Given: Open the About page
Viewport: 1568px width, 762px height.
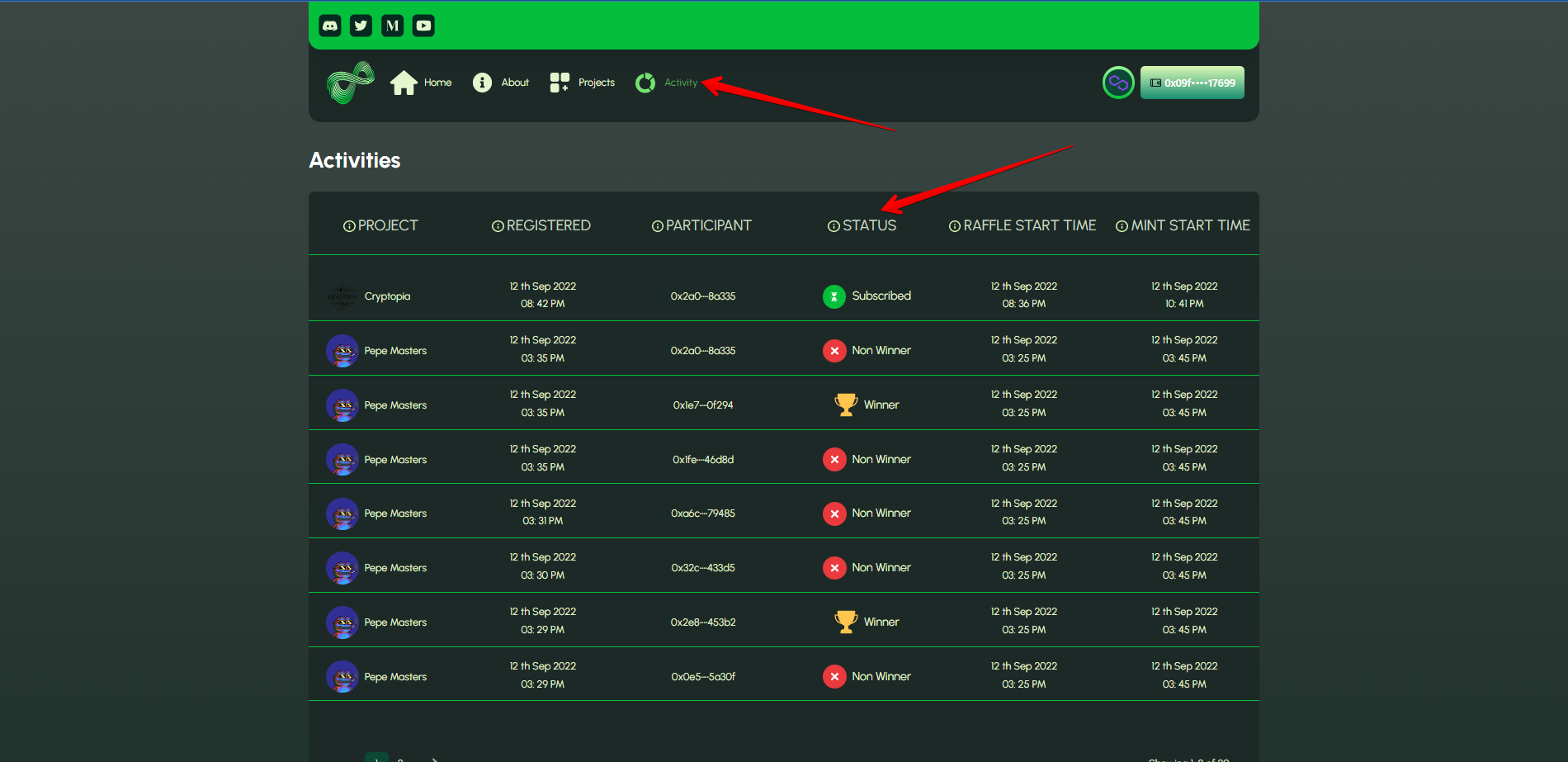Looking at the screenshot, I should [501, 83].
